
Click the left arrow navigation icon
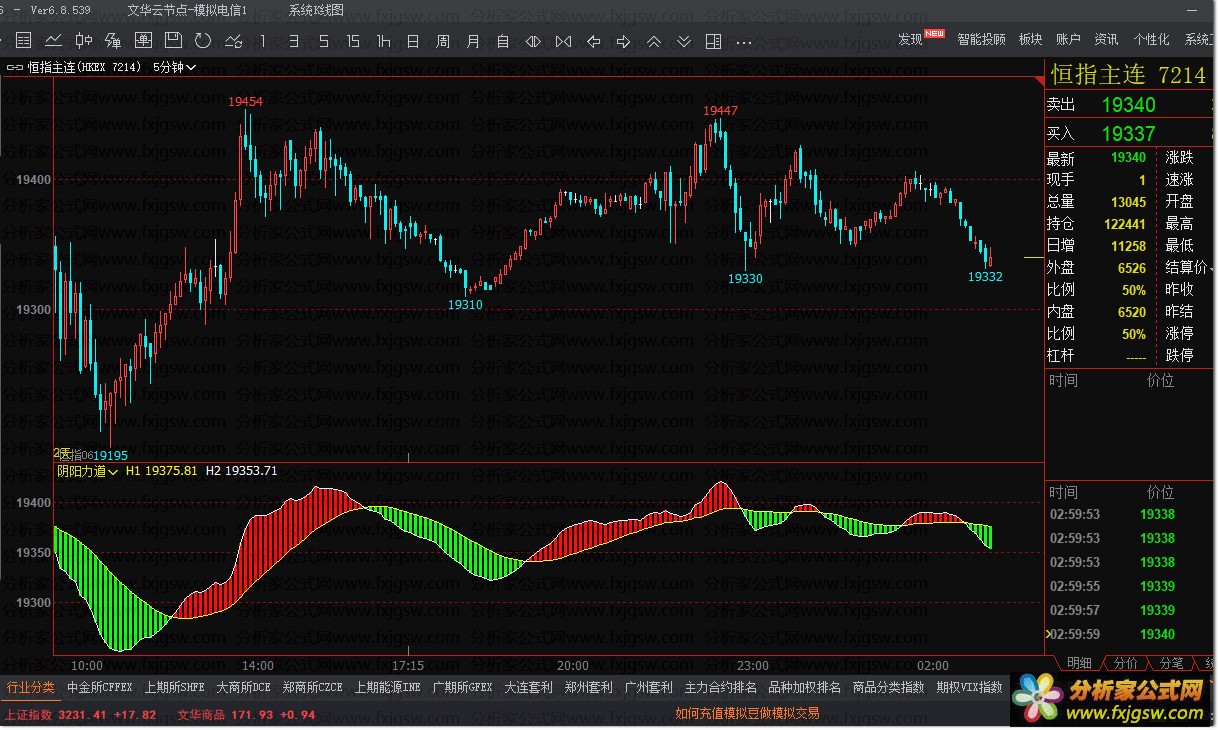[593, 41]
